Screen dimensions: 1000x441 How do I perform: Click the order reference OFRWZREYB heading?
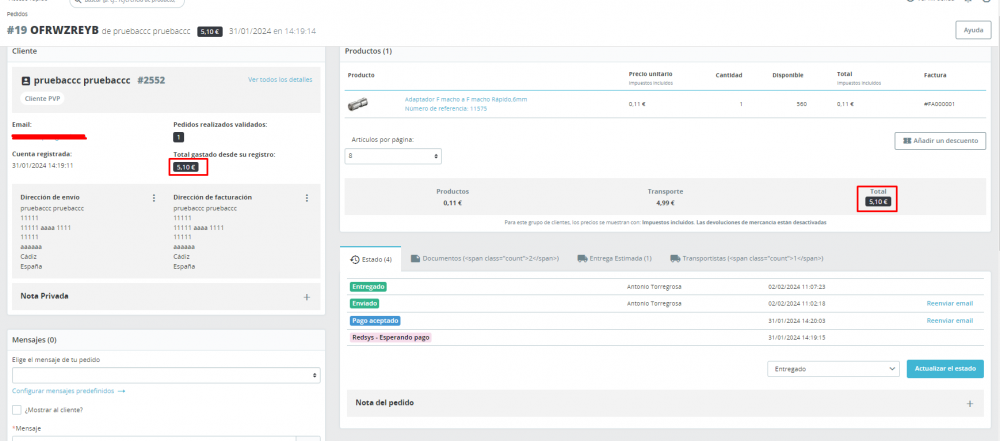click(x=64, y=30)
